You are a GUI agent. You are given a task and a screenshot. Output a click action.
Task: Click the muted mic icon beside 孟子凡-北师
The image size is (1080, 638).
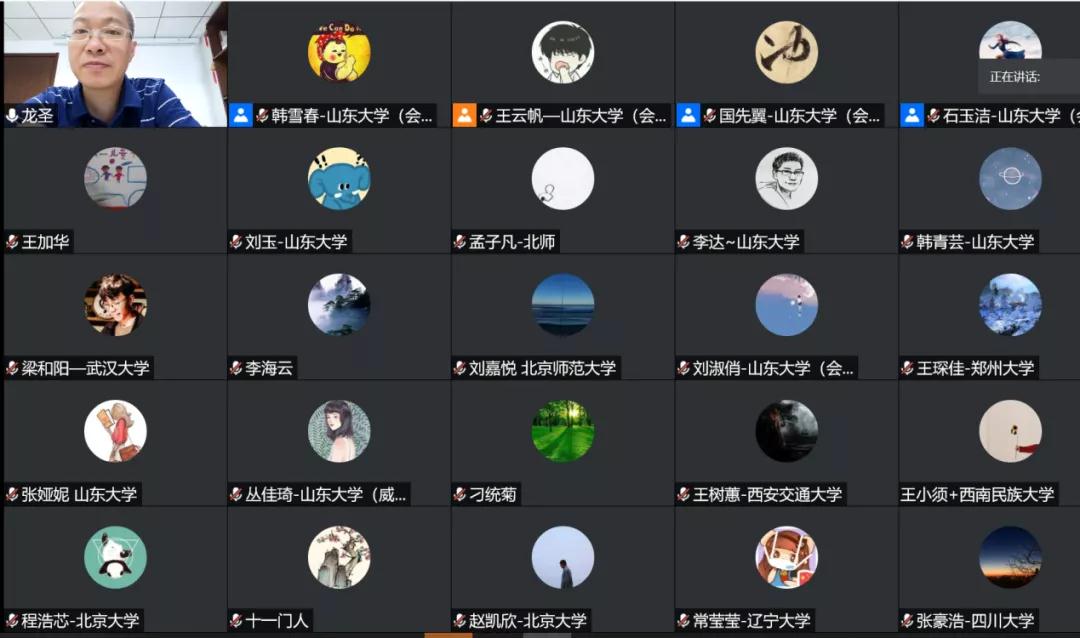click(x=459, y=242)
